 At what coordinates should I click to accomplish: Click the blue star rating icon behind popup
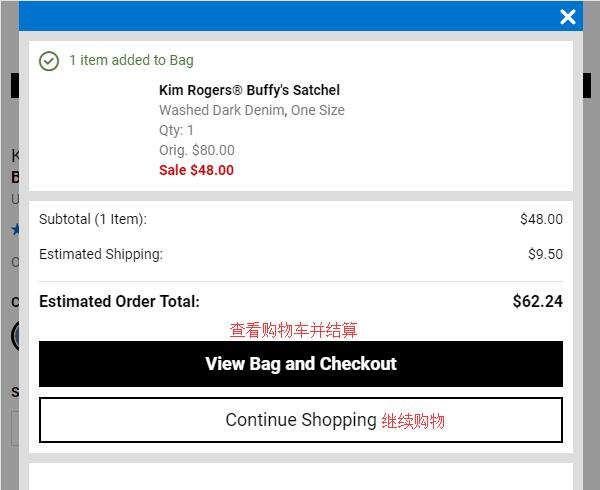15,230
